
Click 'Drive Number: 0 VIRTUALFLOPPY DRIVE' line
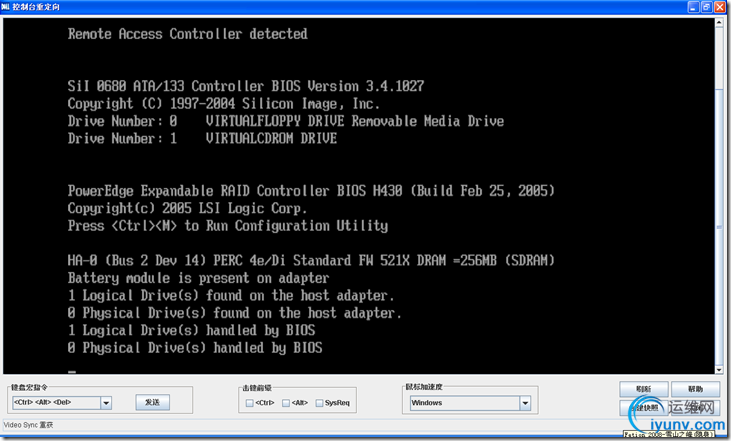tap(286, 121)
